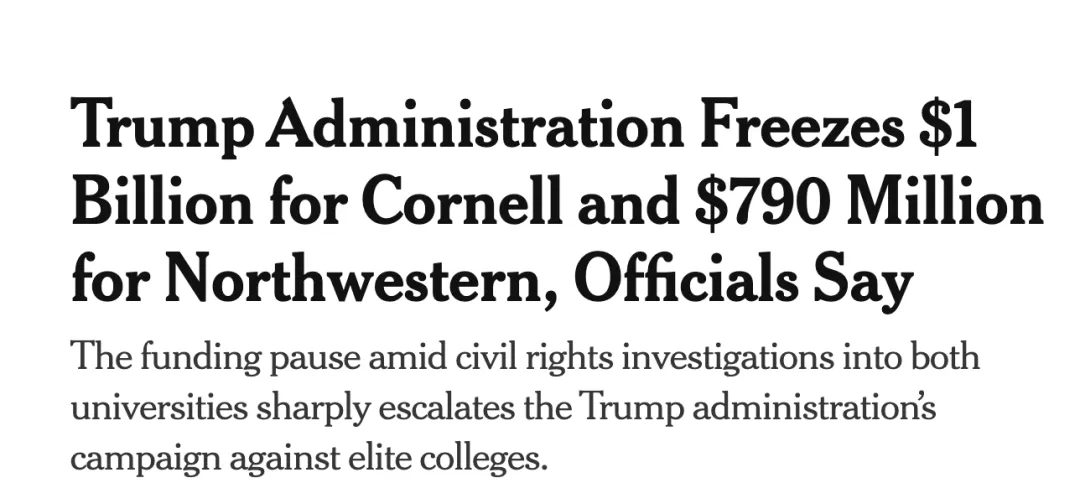Click "funding pause" in the summary text
This screenshot has height=483, width=1080.
(x=249, y=358)
